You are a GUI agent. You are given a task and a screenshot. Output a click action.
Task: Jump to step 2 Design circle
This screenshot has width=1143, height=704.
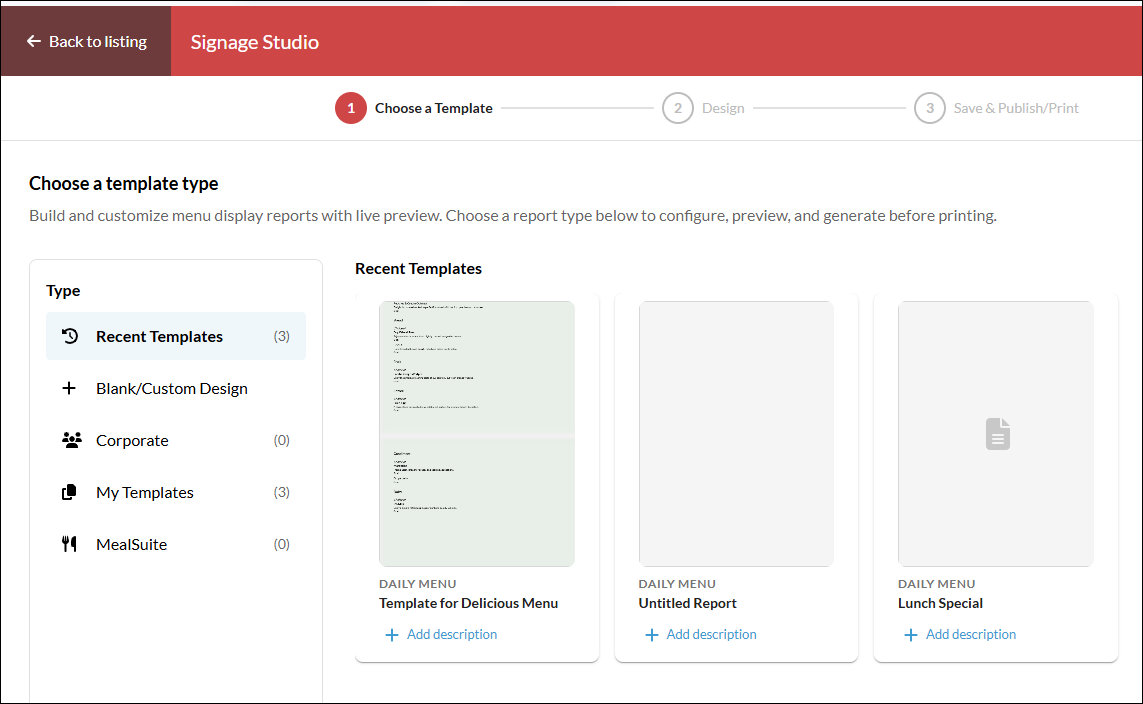click(678, 108)
